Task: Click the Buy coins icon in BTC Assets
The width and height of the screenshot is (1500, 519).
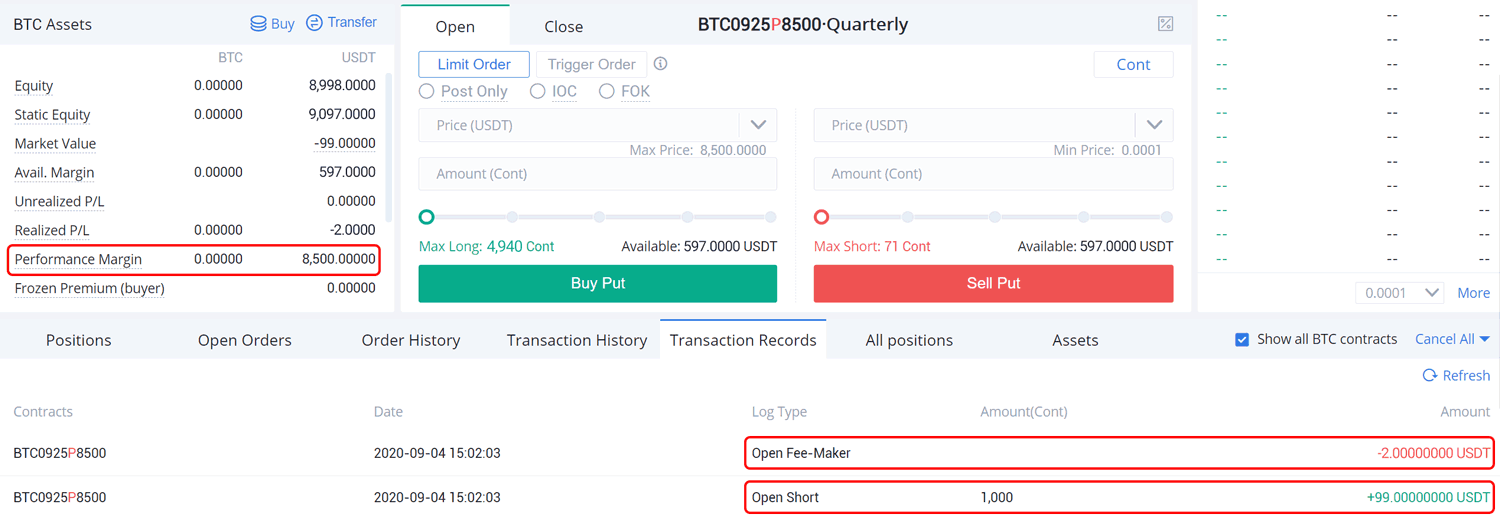Action: click(258, 23)
